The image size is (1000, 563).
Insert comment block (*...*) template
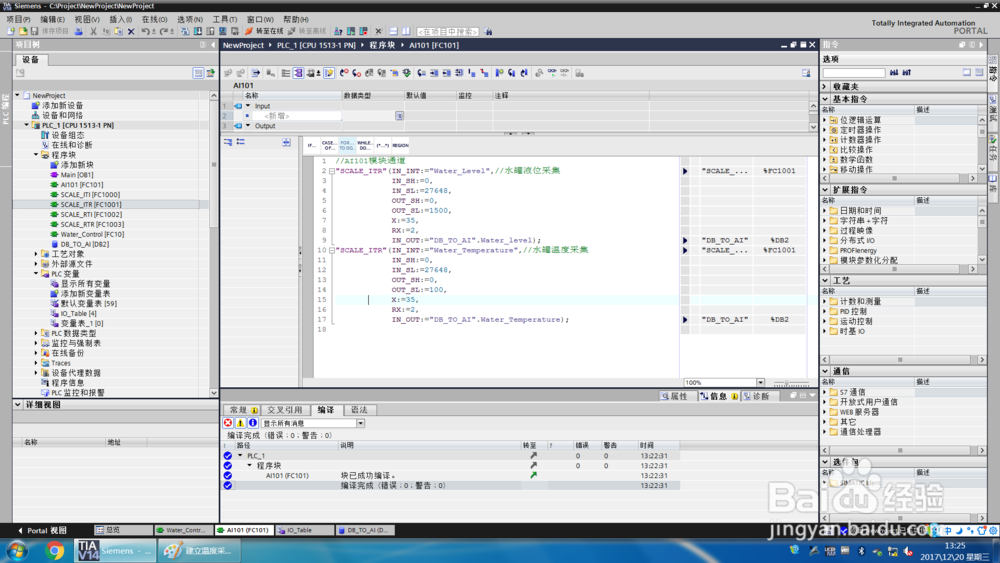click(x=383, y=145)
